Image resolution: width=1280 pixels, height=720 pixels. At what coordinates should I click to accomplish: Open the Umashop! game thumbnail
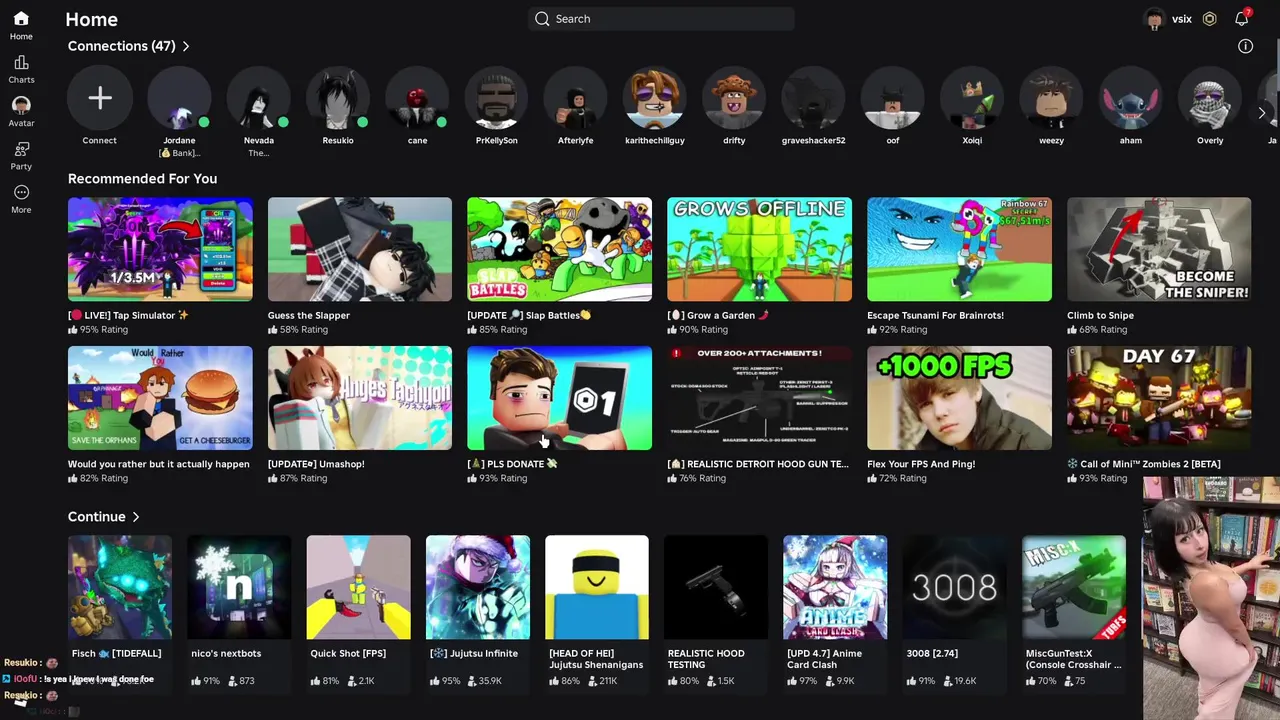[360, 398]
